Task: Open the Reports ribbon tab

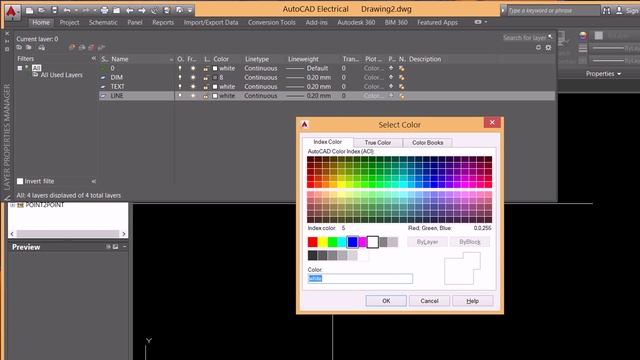Action: pos(163,22)
